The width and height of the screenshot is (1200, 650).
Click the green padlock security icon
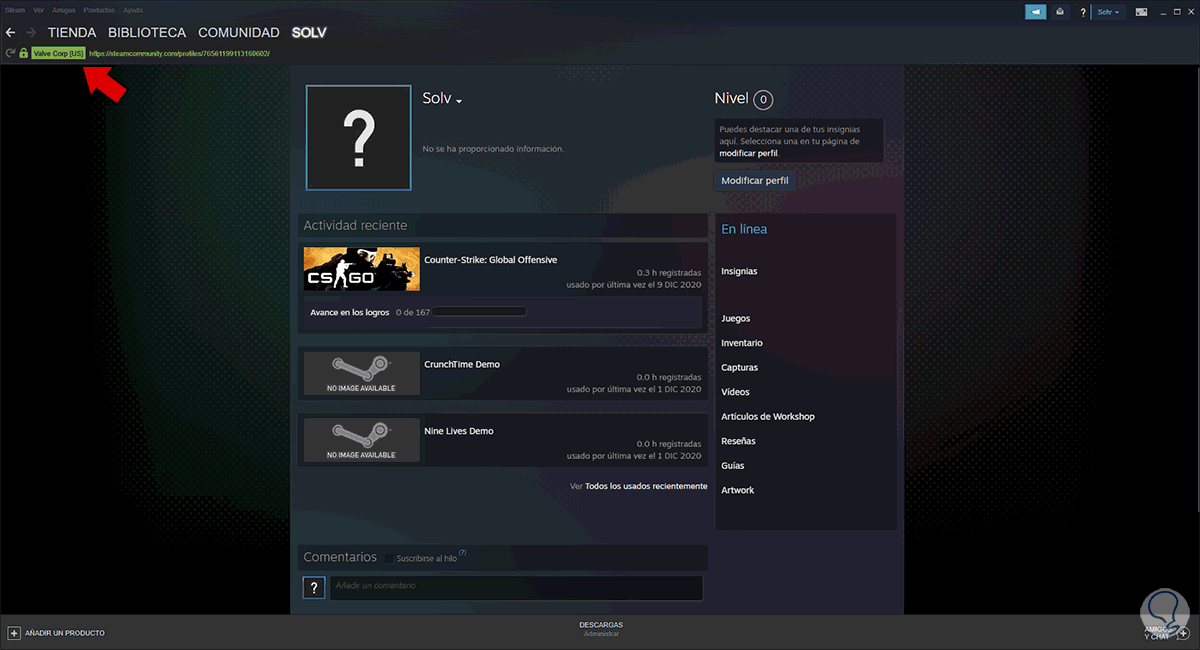point(23,53)
